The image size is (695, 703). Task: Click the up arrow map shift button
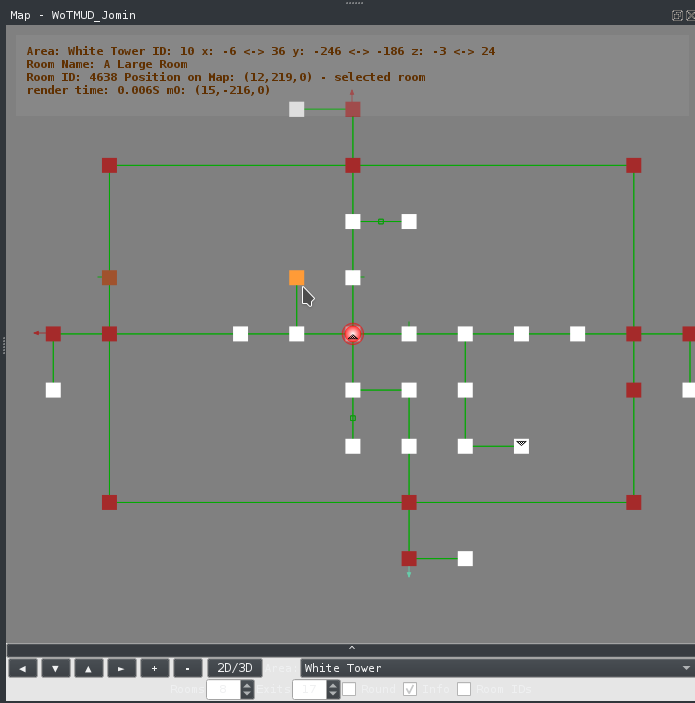click(x=89, y=668)
